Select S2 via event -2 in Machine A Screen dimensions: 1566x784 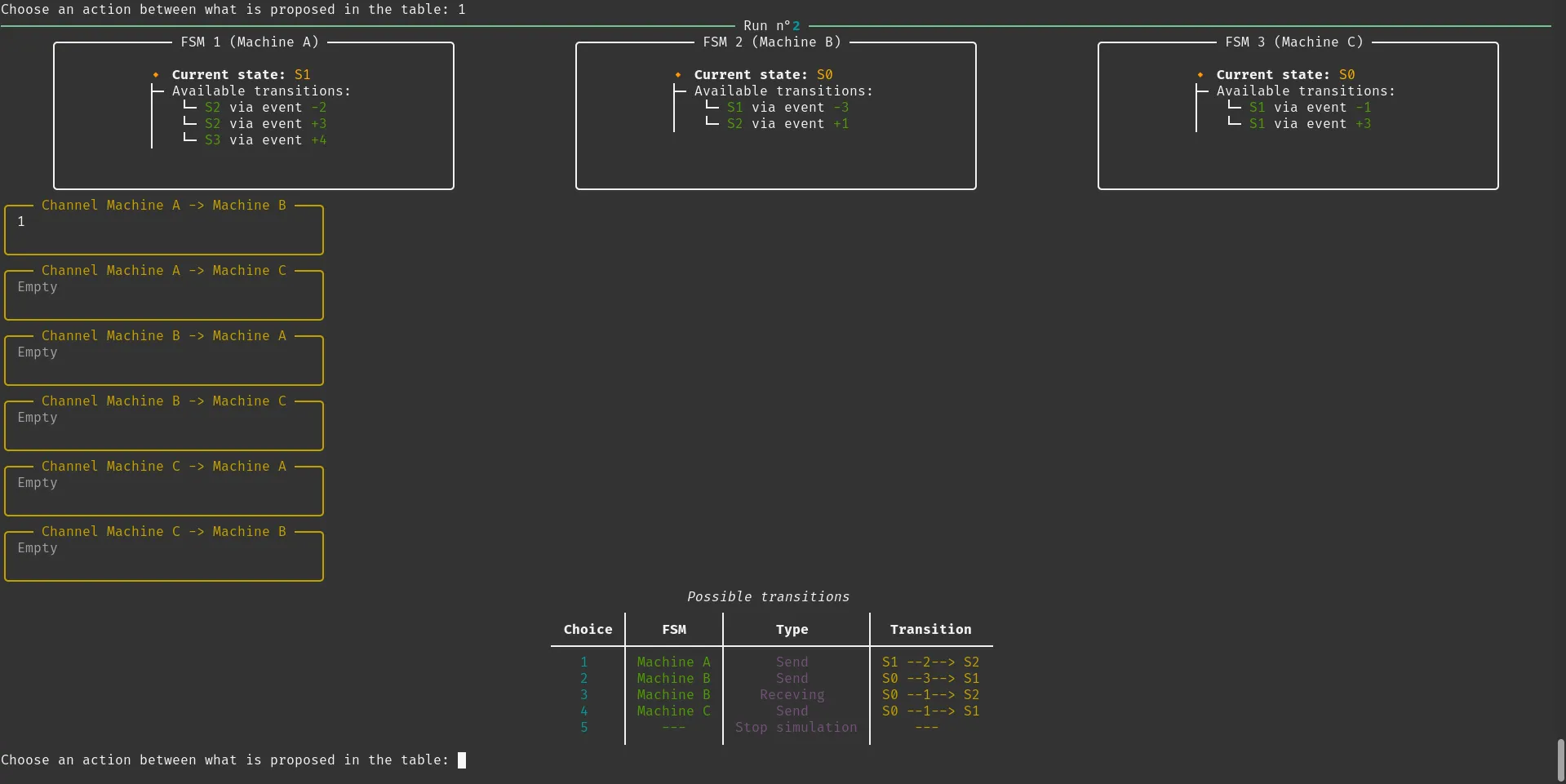point(265,108)
